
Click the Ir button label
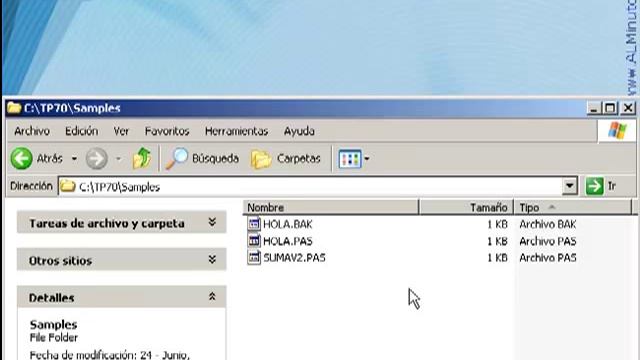click(x=611, y=186)
